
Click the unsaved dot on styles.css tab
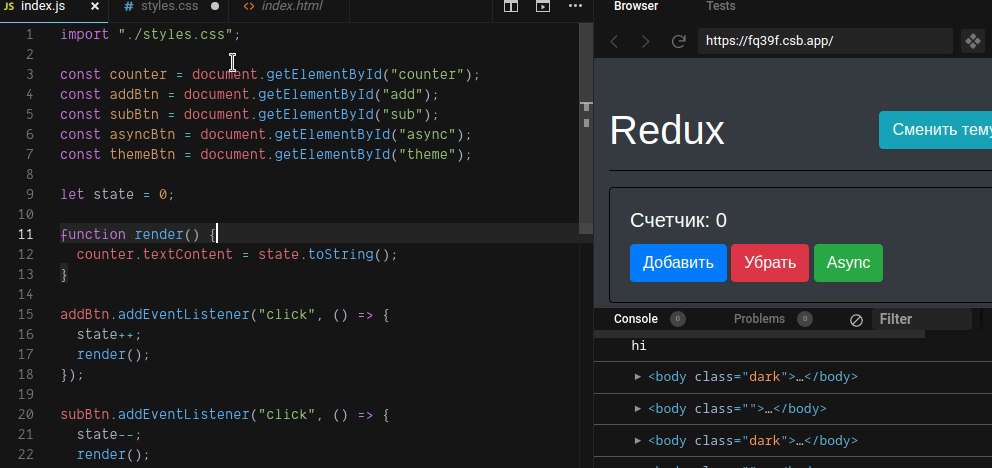tap(214, 7)
